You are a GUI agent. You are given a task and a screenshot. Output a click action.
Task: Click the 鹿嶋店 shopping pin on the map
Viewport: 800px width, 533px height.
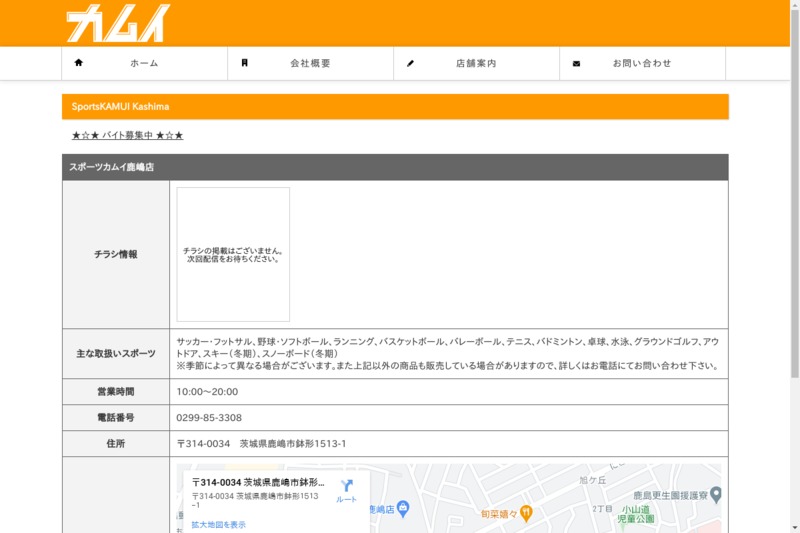tap(403, 509)
